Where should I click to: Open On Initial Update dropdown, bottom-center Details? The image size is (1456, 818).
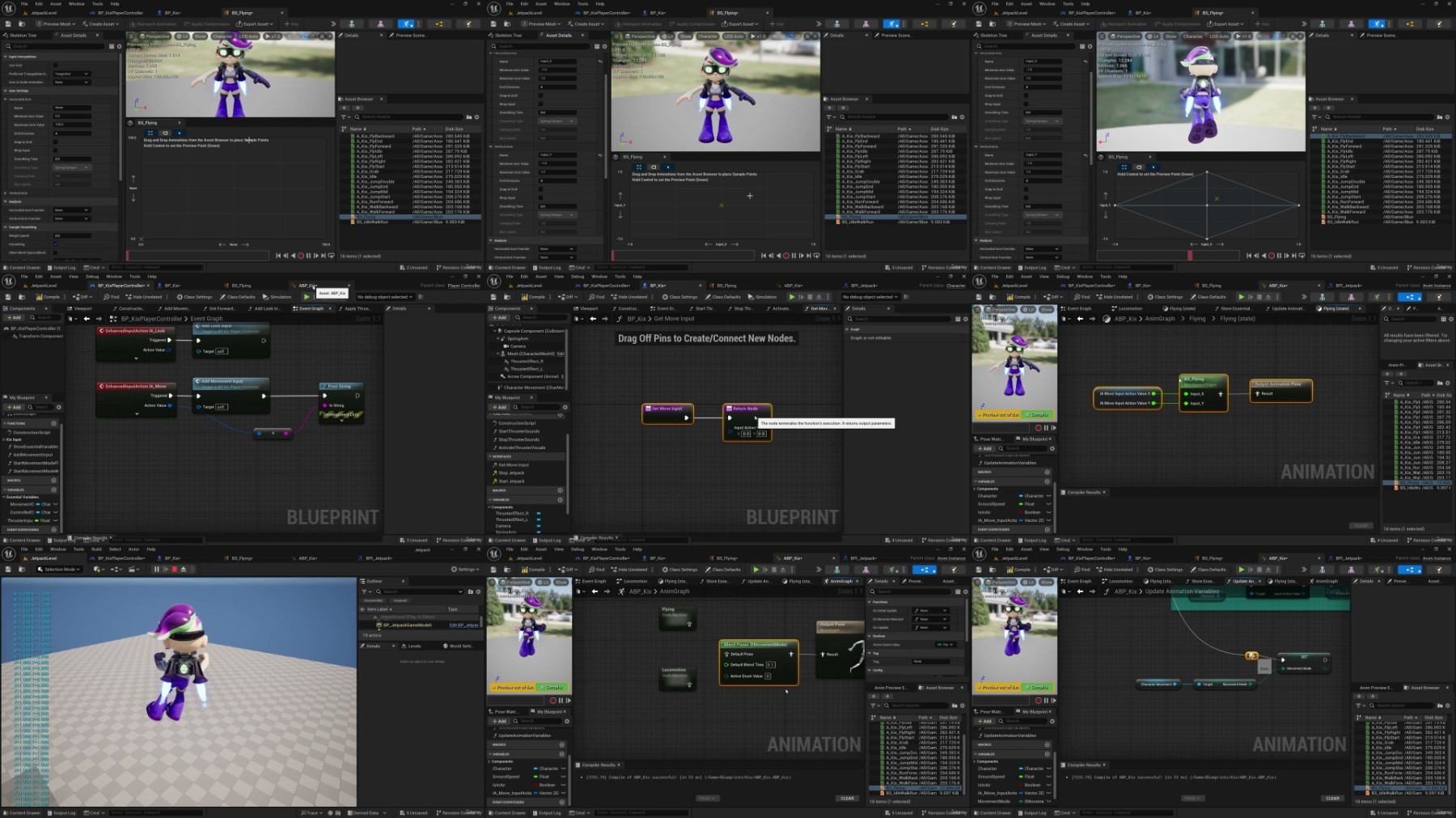point(929,611)
